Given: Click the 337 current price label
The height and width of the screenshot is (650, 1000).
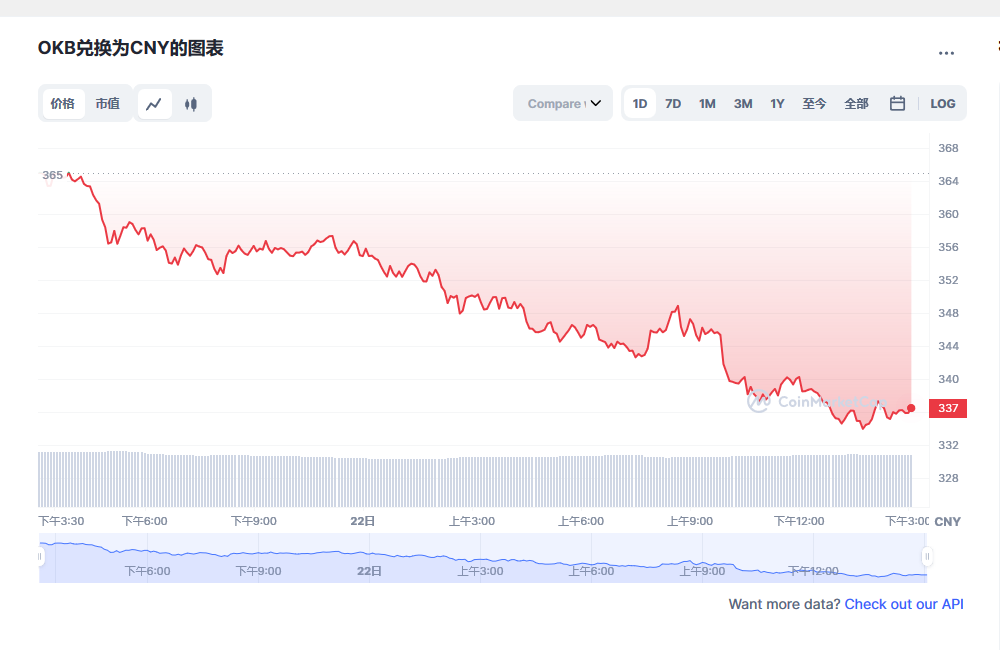Looking at the screenshot, I should tap(948, 408).
